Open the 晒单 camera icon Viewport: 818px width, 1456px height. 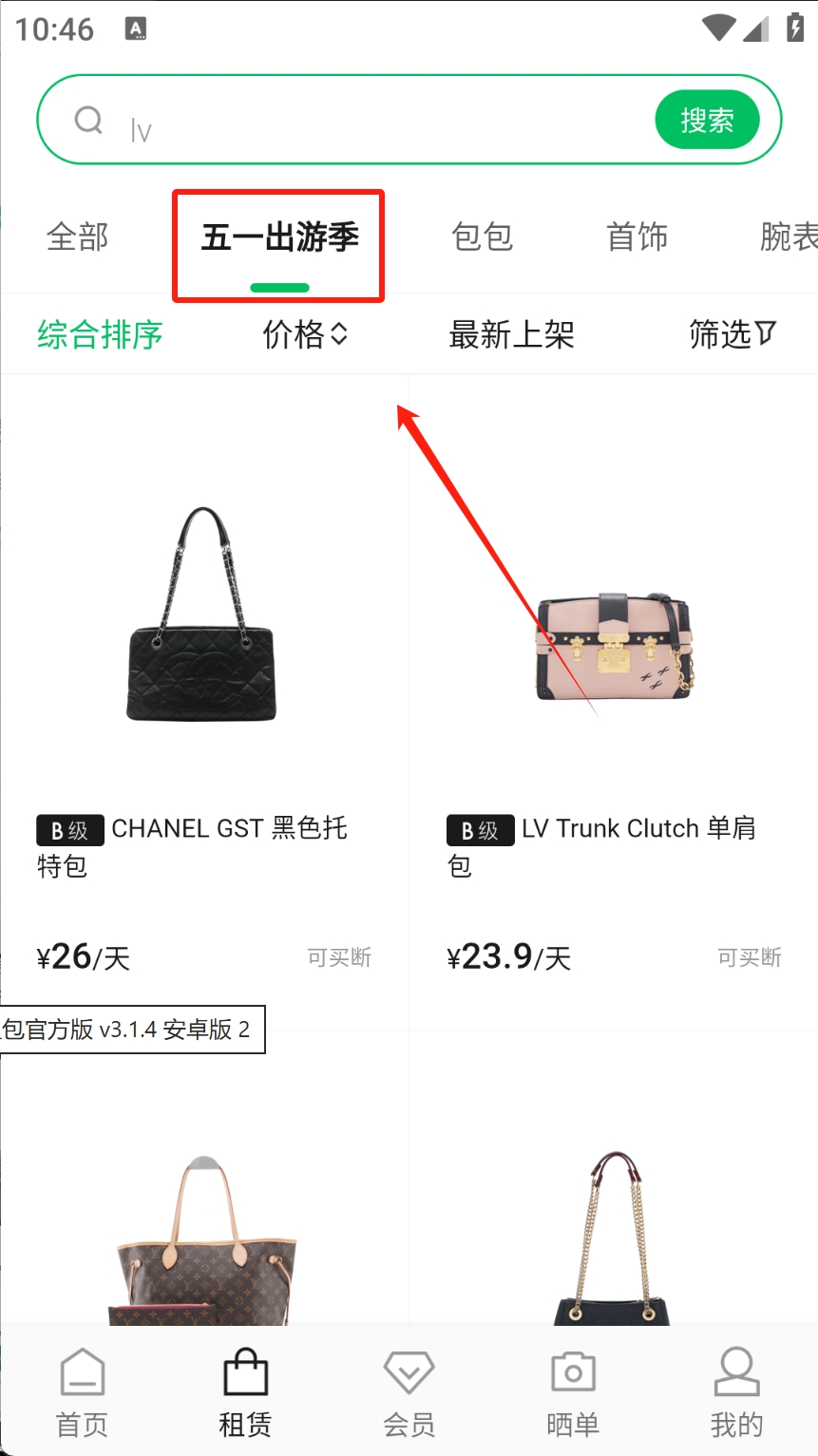click(573, 1372)
